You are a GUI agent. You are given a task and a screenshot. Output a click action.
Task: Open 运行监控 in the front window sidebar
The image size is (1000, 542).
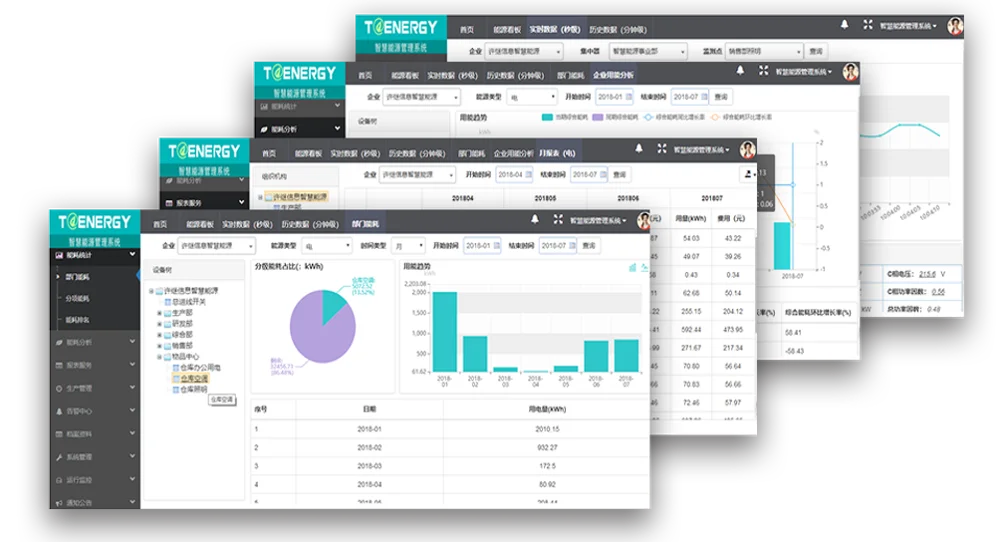coord(95,480)
